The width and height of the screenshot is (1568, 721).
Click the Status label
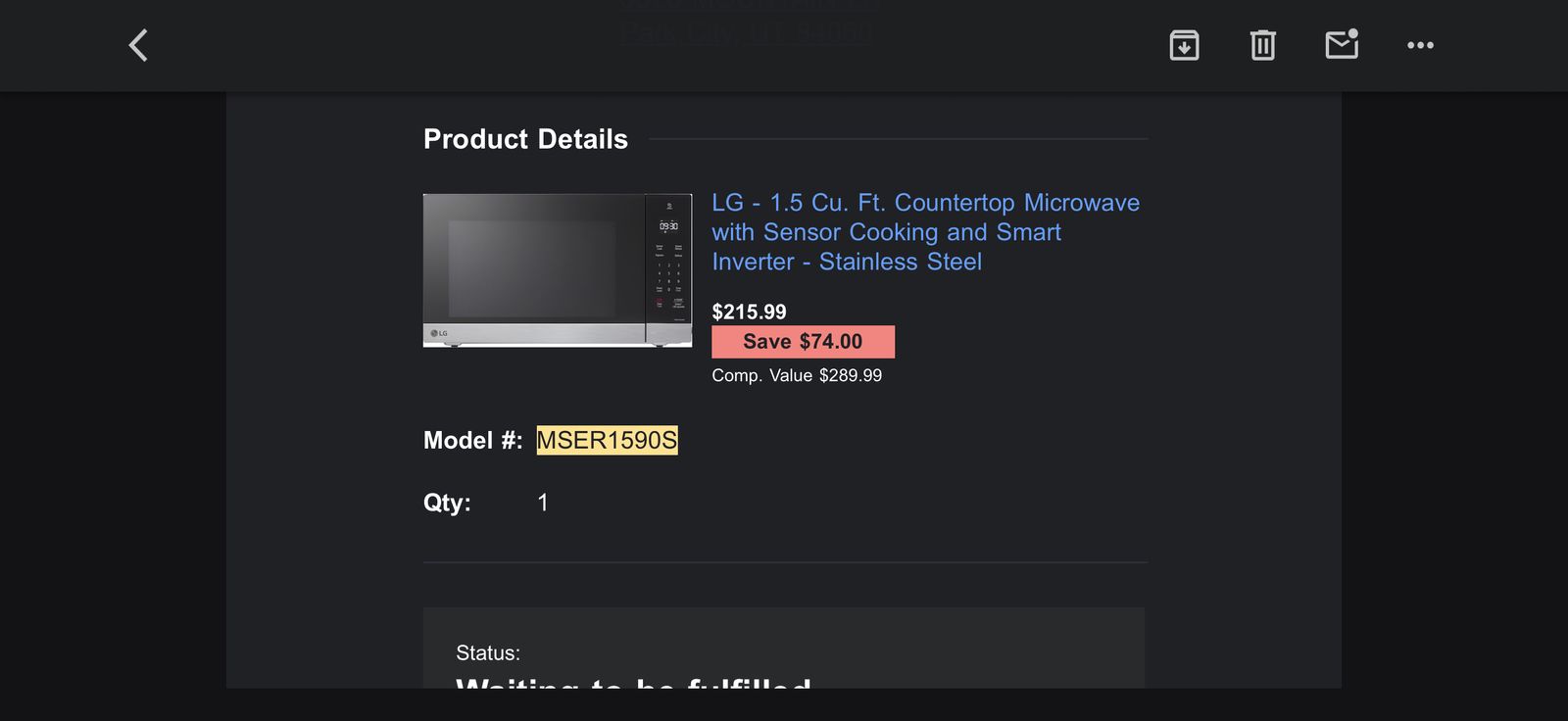[488, 653]
